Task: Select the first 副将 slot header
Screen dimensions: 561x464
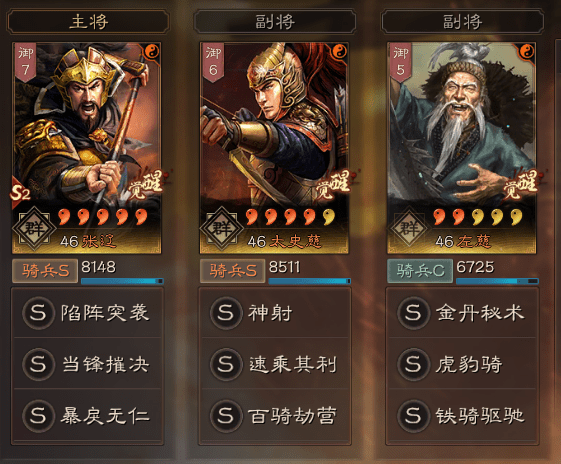Action: click(275, 22)
